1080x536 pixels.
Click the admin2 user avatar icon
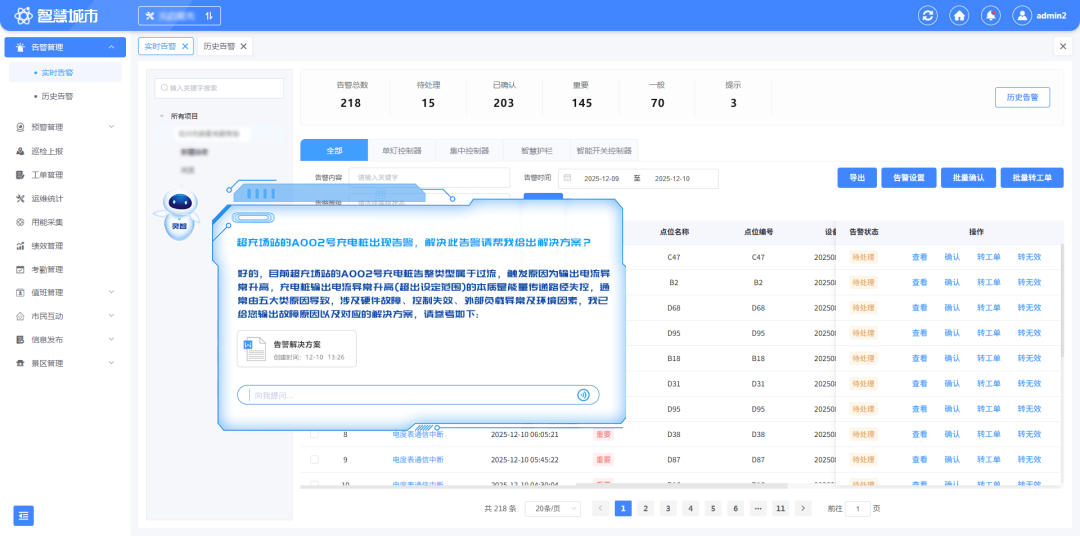[1022, 16]
